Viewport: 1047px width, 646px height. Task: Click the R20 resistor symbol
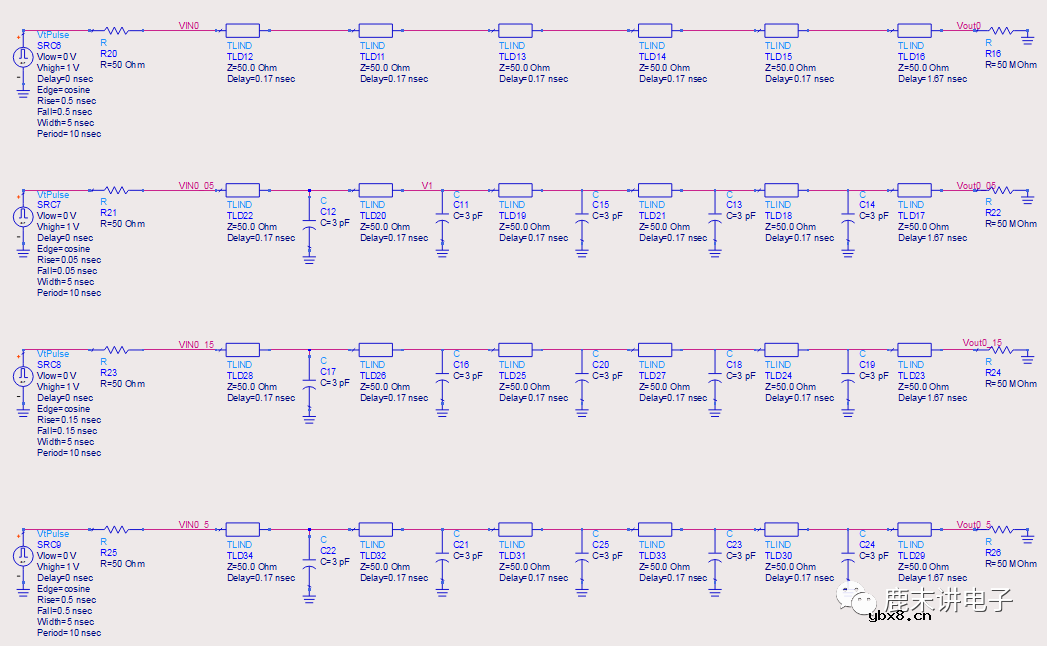point(116,30)
